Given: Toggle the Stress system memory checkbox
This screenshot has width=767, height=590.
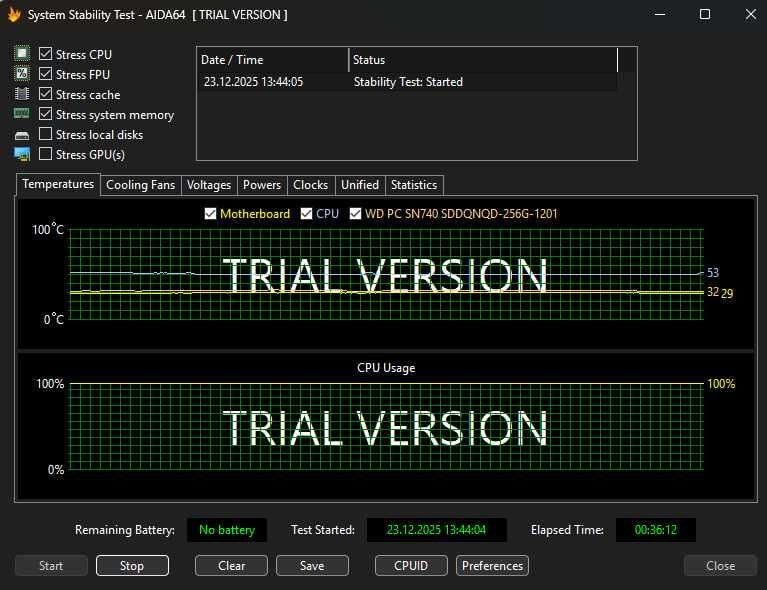Looking at the screenshot, I should pos(45,114).
